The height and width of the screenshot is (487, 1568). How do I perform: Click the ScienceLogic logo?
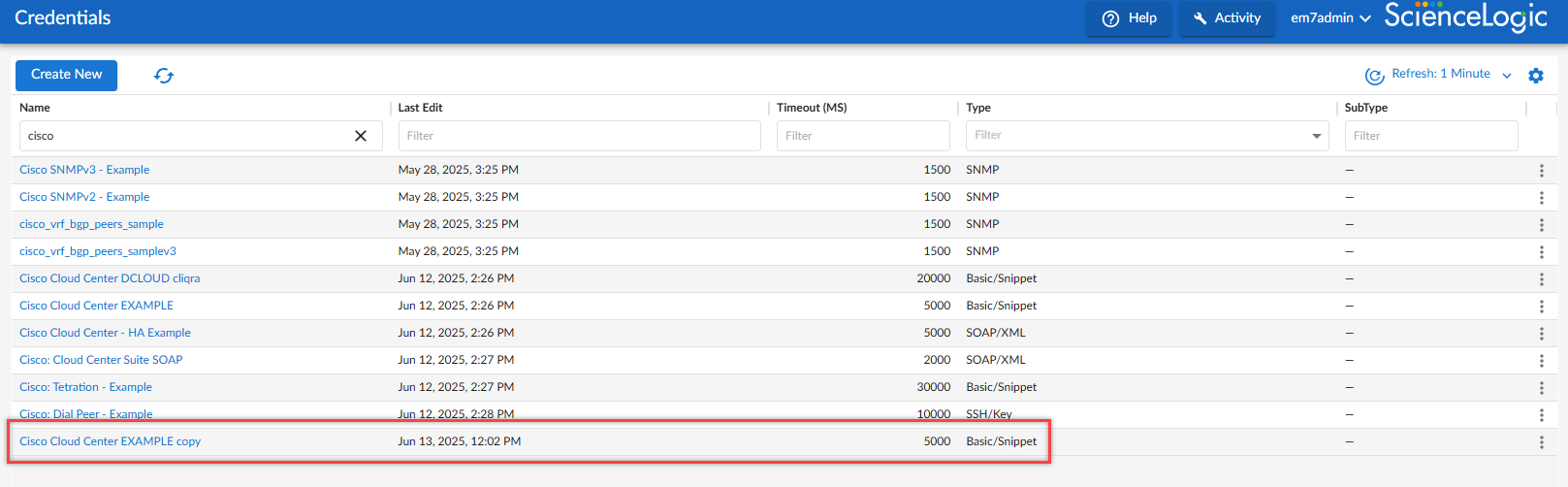[1465, 17]
